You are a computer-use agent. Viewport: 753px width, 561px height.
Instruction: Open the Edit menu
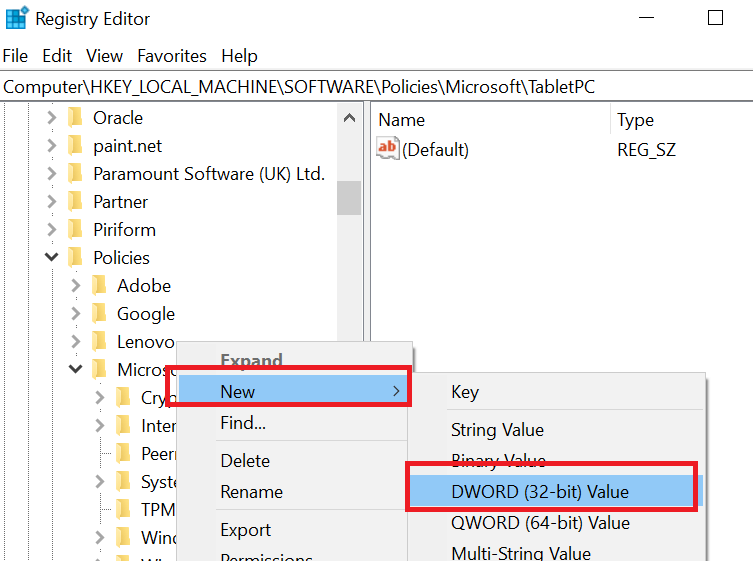click(x=57, y=56)
